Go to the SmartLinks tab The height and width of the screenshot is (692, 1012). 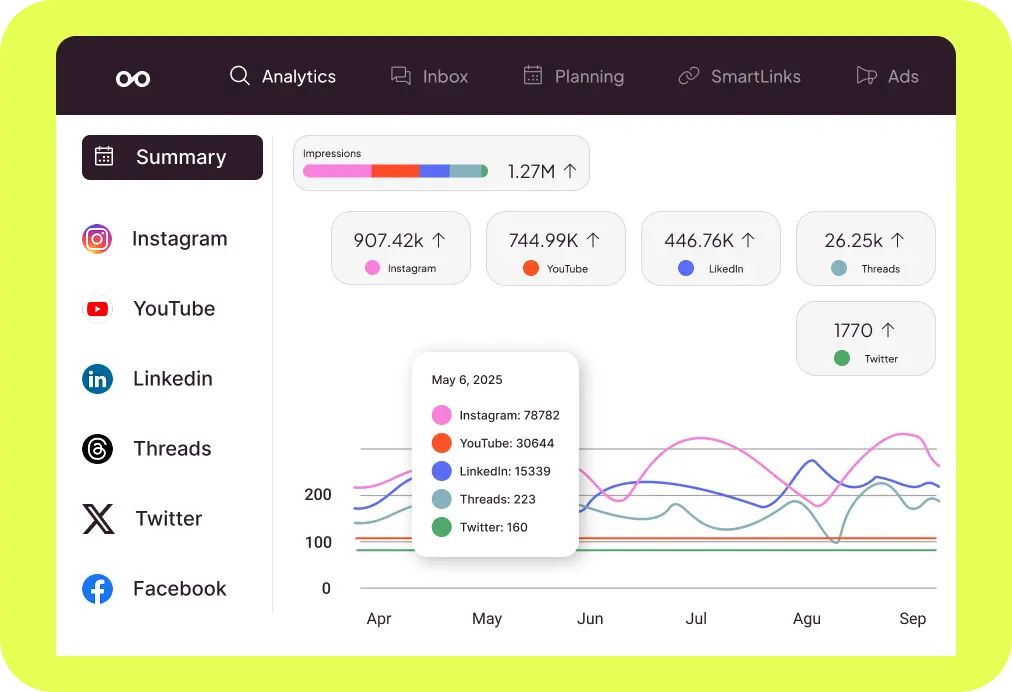[x=739, y=76]
